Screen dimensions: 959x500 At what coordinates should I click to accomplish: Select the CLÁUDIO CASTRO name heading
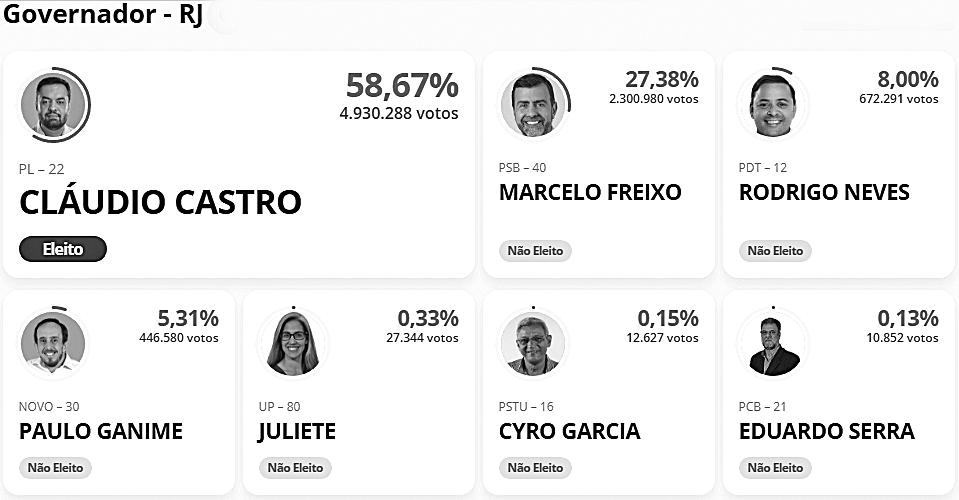click(x=160, y=202)
